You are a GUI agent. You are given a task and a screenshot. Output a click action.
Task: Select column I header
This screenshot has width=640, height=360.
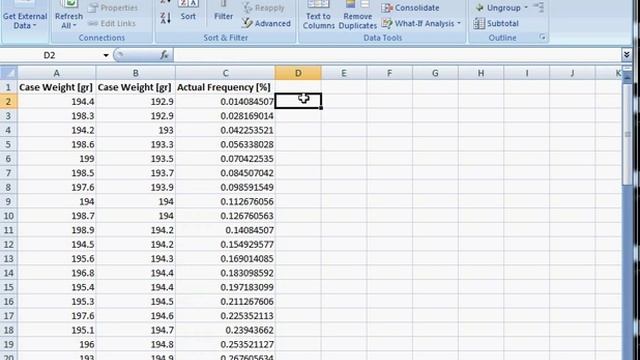click(x=527, y=73)
